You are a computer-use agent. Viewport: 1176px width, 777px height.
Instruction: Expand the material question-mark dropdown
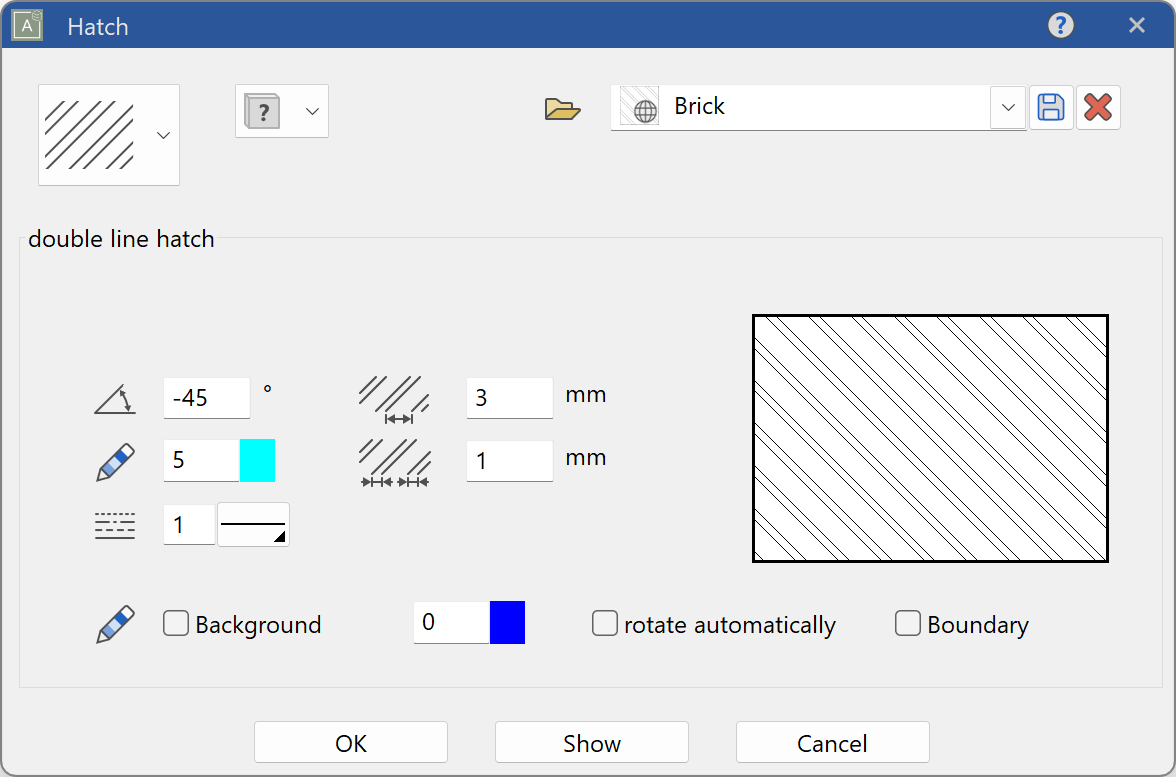pyautogui.click(x=312, y=110)
